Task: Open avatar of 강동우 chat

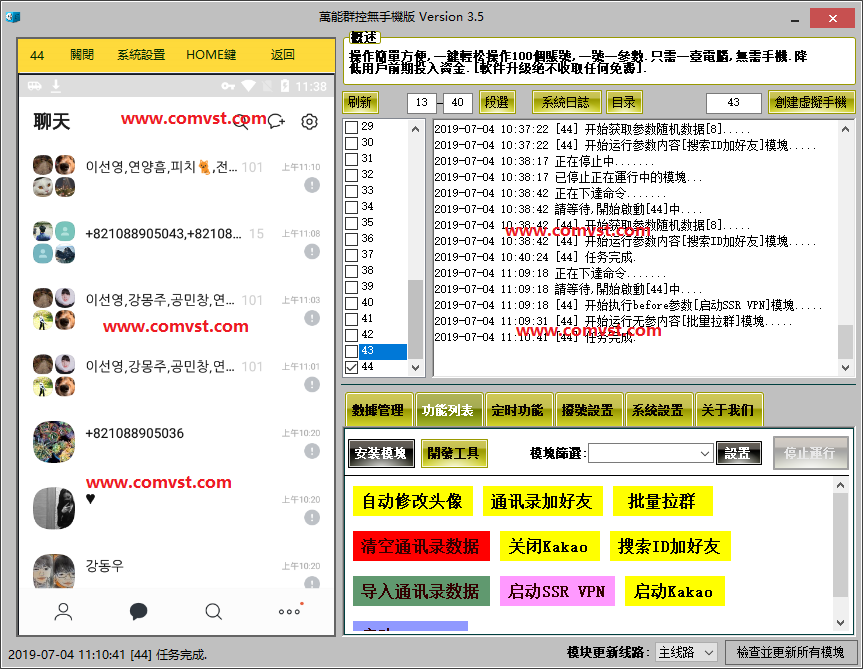Action: click(54, 571)
